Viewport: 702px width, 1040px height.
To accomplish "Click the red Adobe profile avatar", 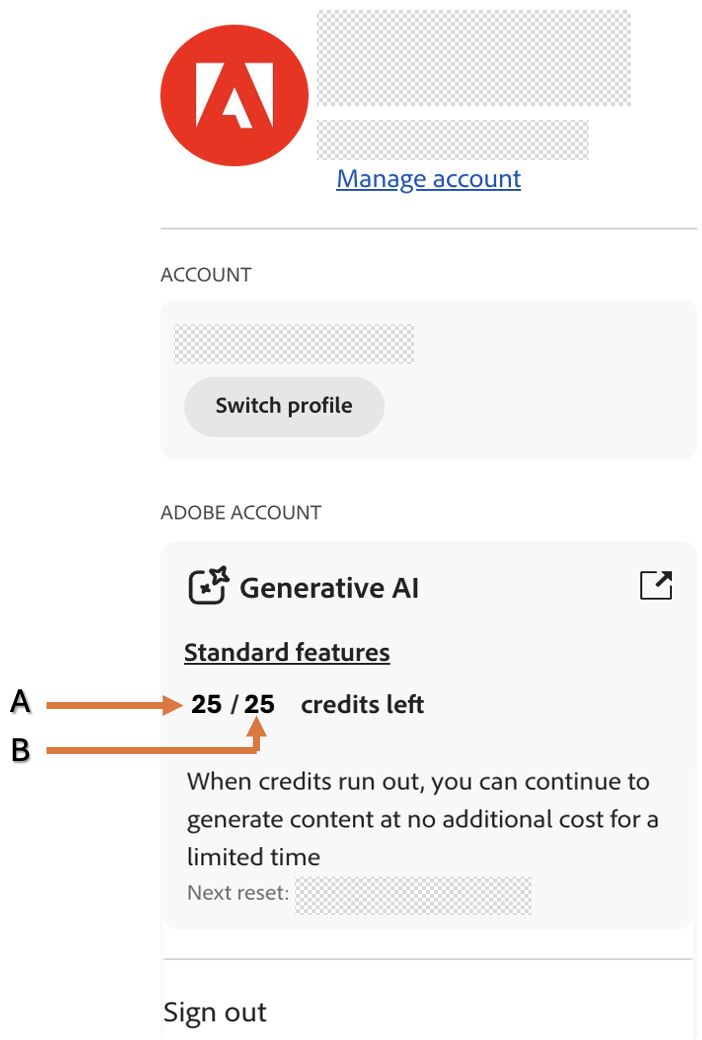I will (x=234, y=94).
